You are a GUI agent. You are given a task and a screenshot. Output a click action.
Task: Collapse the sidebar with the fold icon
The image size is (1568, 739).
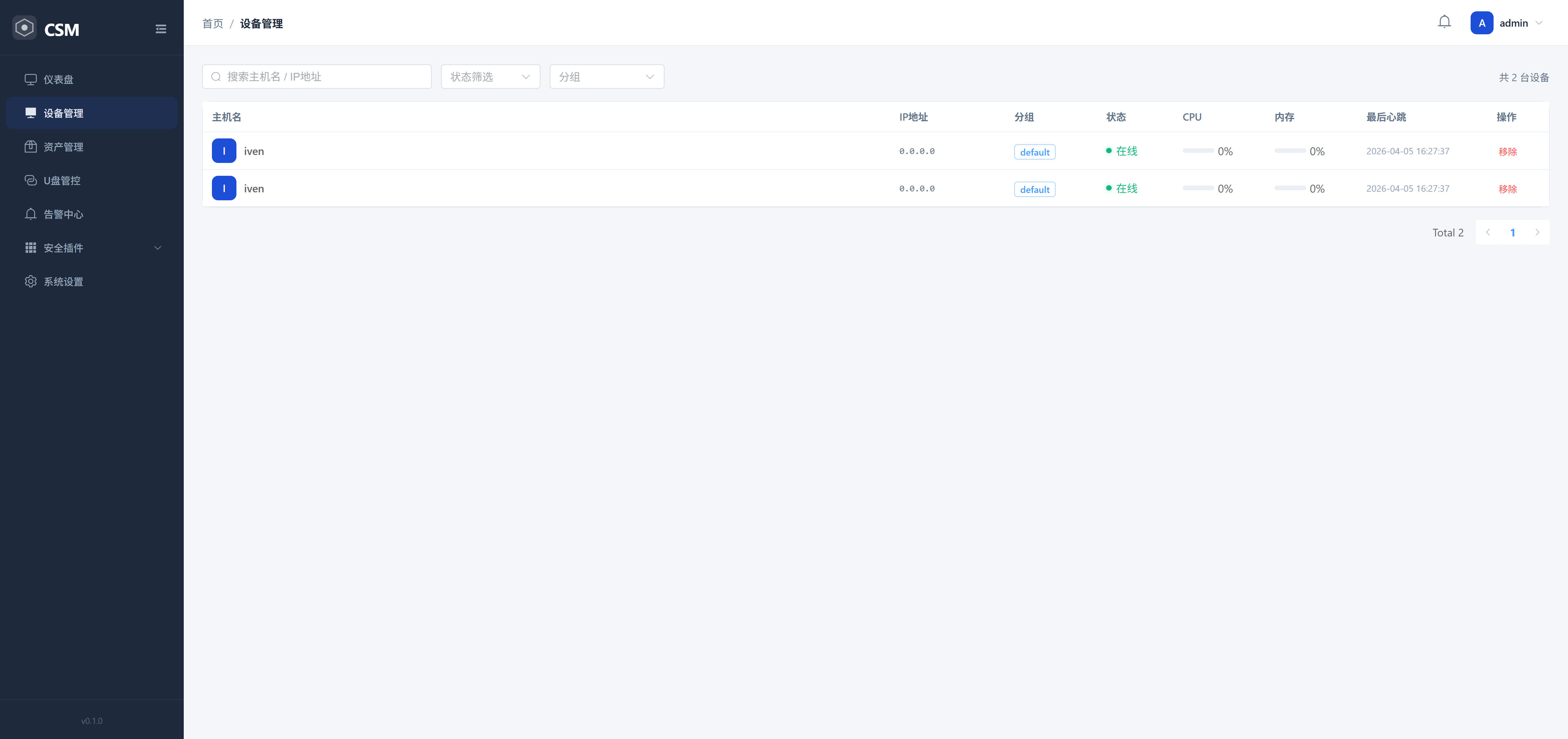(161, 29)
